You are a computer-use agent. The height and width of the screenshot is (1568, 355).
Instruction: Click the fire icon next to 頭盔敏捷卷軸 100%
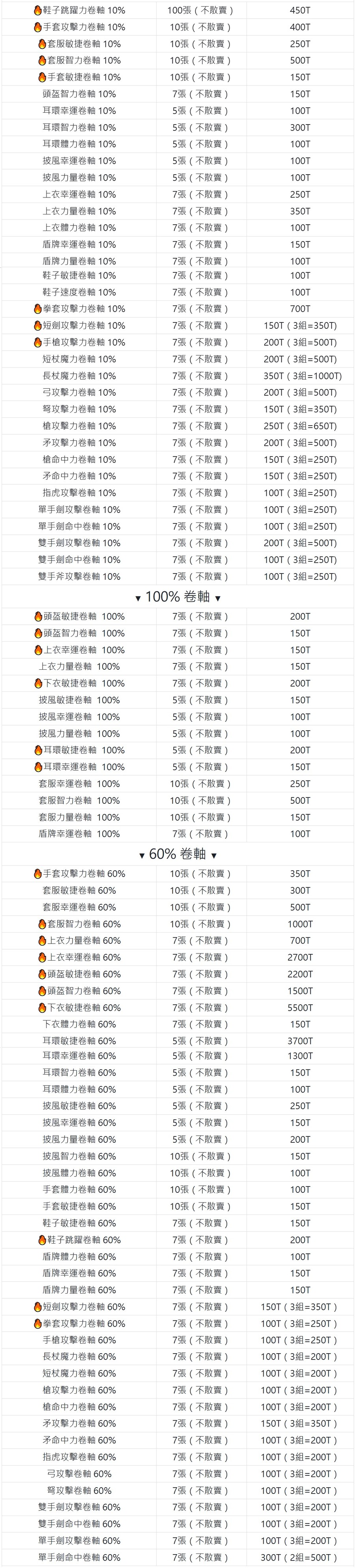click(x=38, y=616)
